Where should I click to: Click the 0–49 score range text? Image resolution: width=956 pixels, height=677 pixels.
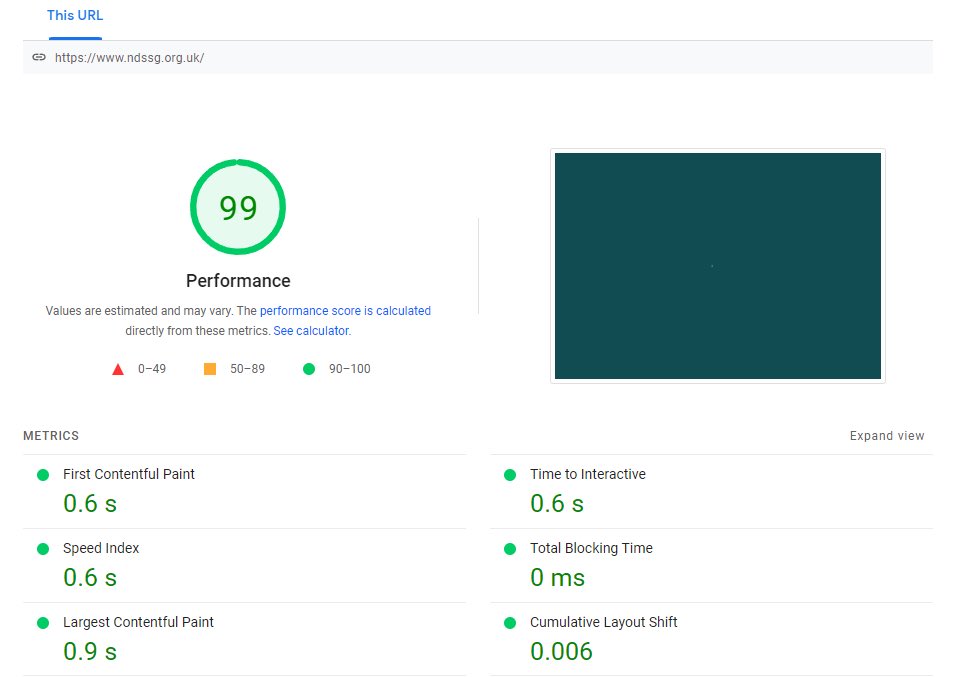pos(152,369)
